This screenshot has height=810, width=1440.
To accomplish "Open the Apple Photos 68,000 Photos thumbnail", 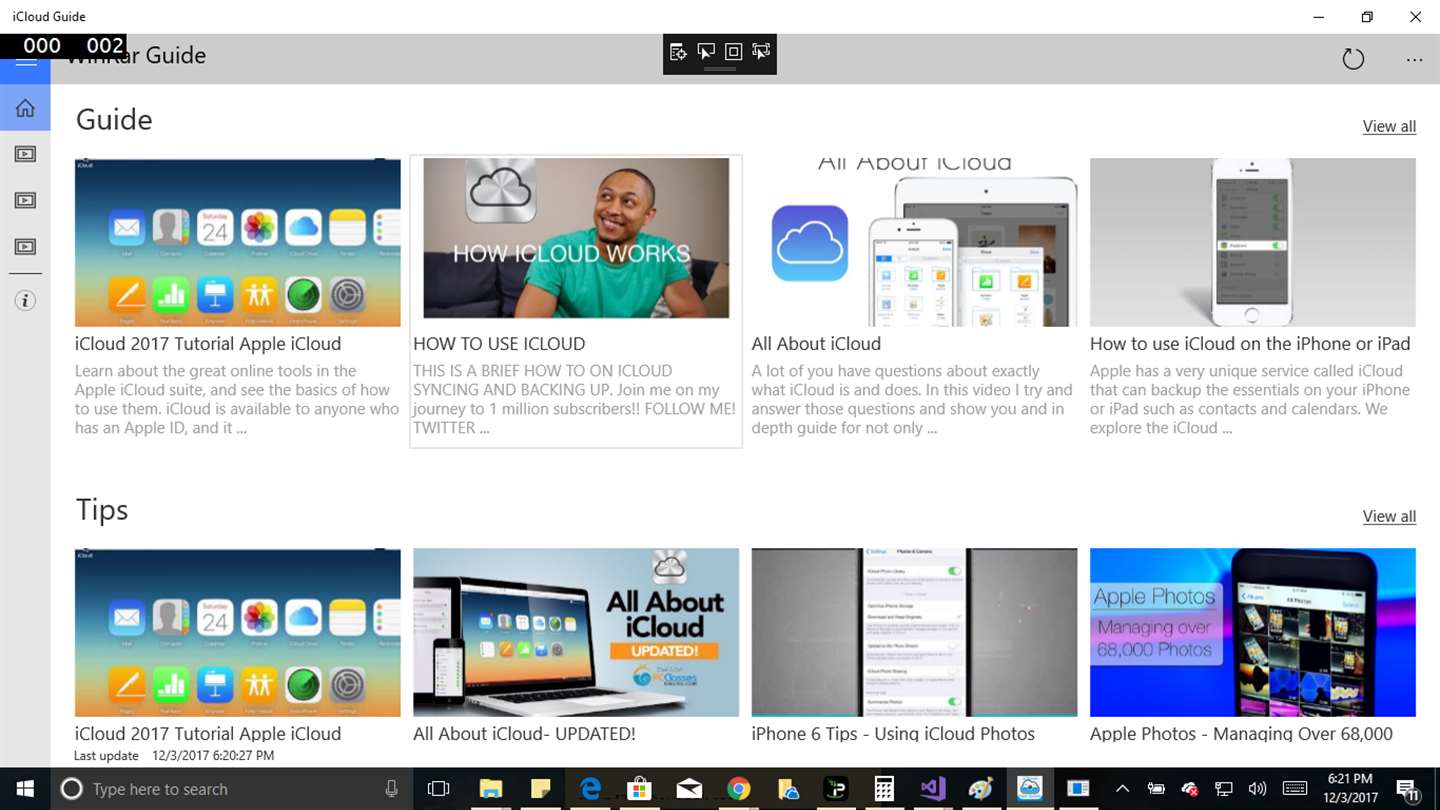I will click(1253, 632).
